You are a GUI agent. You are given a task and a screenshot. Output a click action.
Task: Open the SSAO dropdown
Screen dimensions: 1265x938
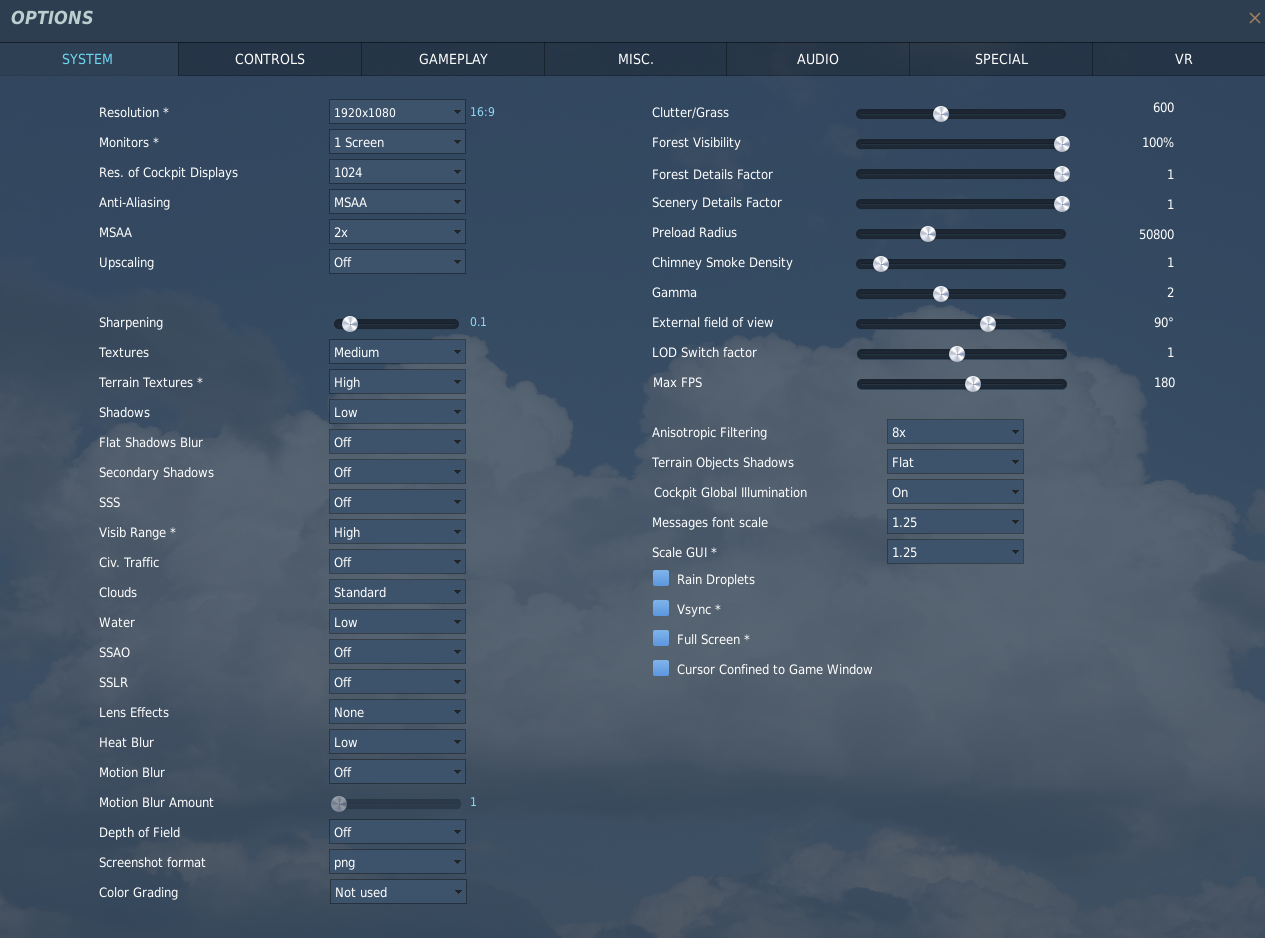(397, 652)
